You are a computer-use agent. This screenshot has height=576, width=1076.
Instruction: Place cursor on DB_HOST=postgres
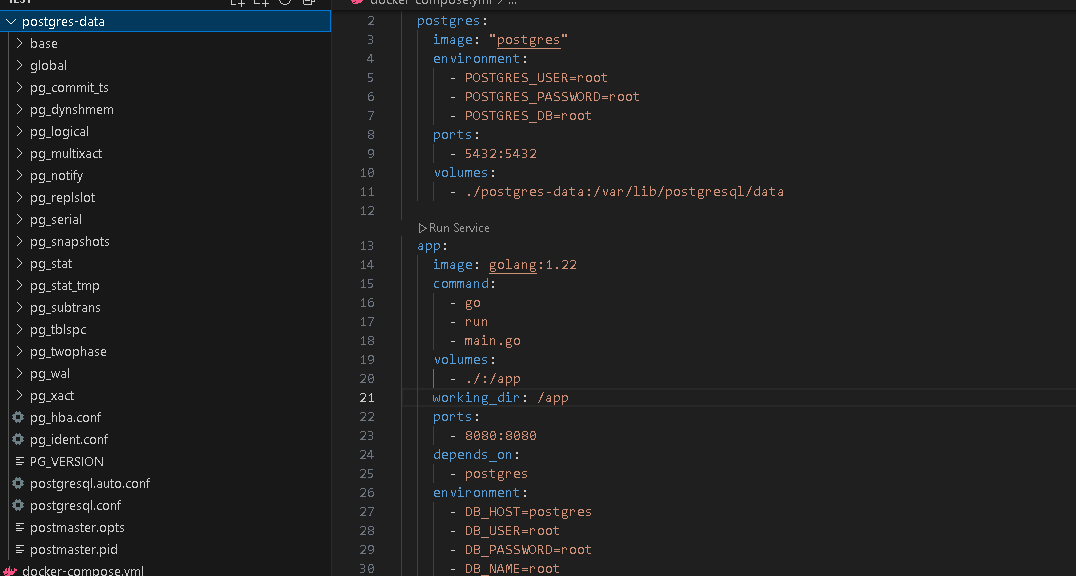point(528,511)
